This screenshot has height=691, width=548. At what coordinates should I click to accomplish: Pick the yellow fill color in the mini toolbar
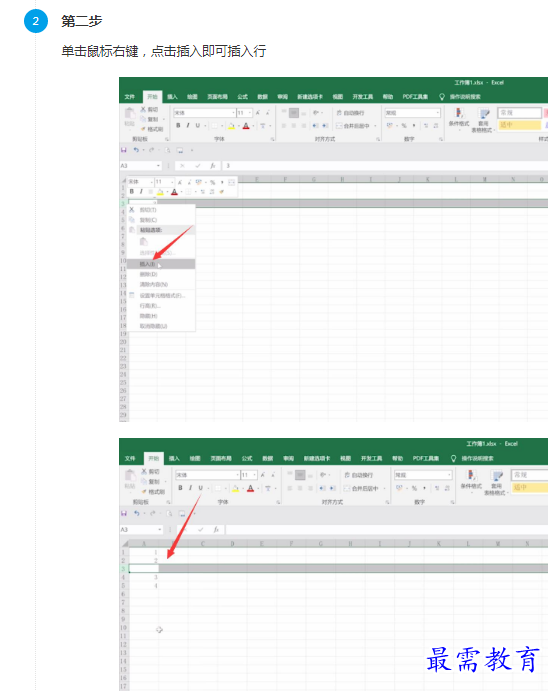coord(160,192)
